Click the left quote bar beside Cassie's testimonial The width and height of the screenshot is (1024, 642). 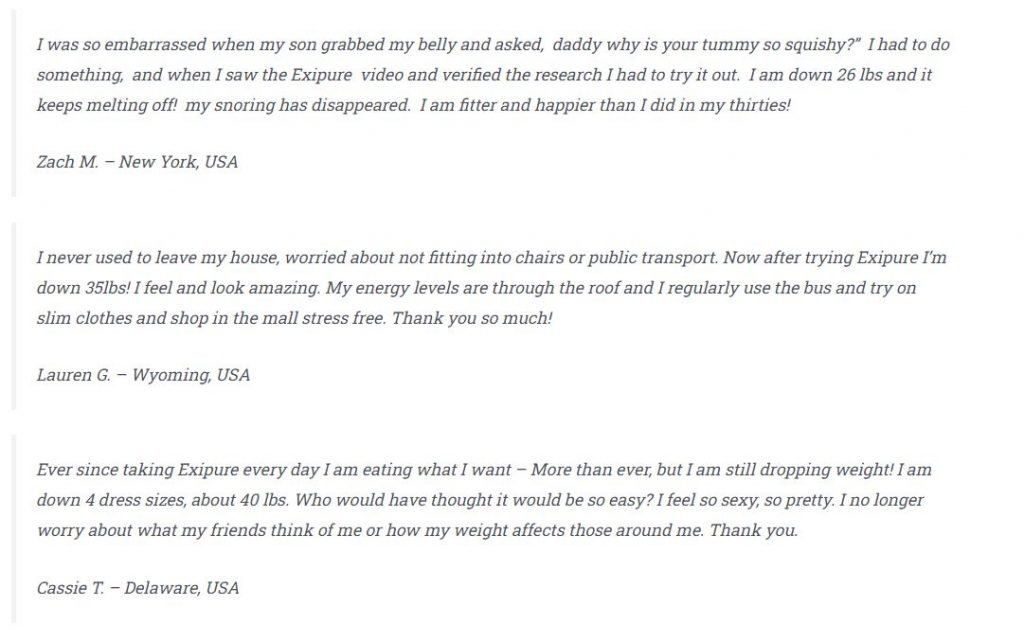click(14, 529)
